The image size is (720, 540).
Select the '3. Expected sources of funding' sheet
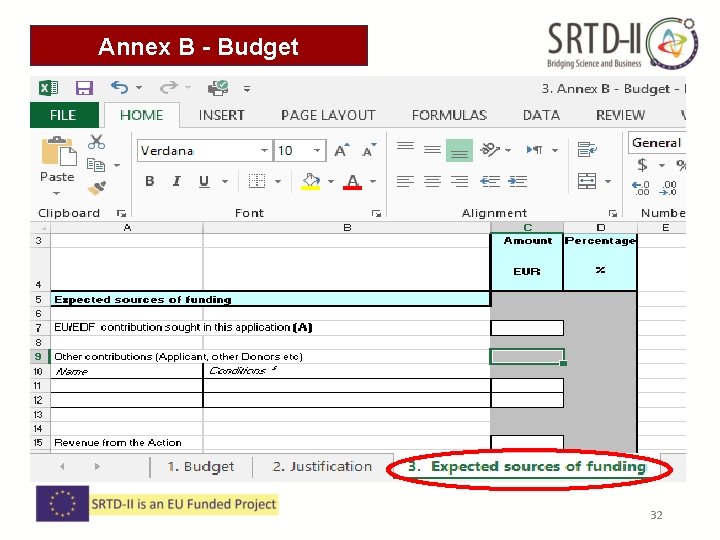527,467
